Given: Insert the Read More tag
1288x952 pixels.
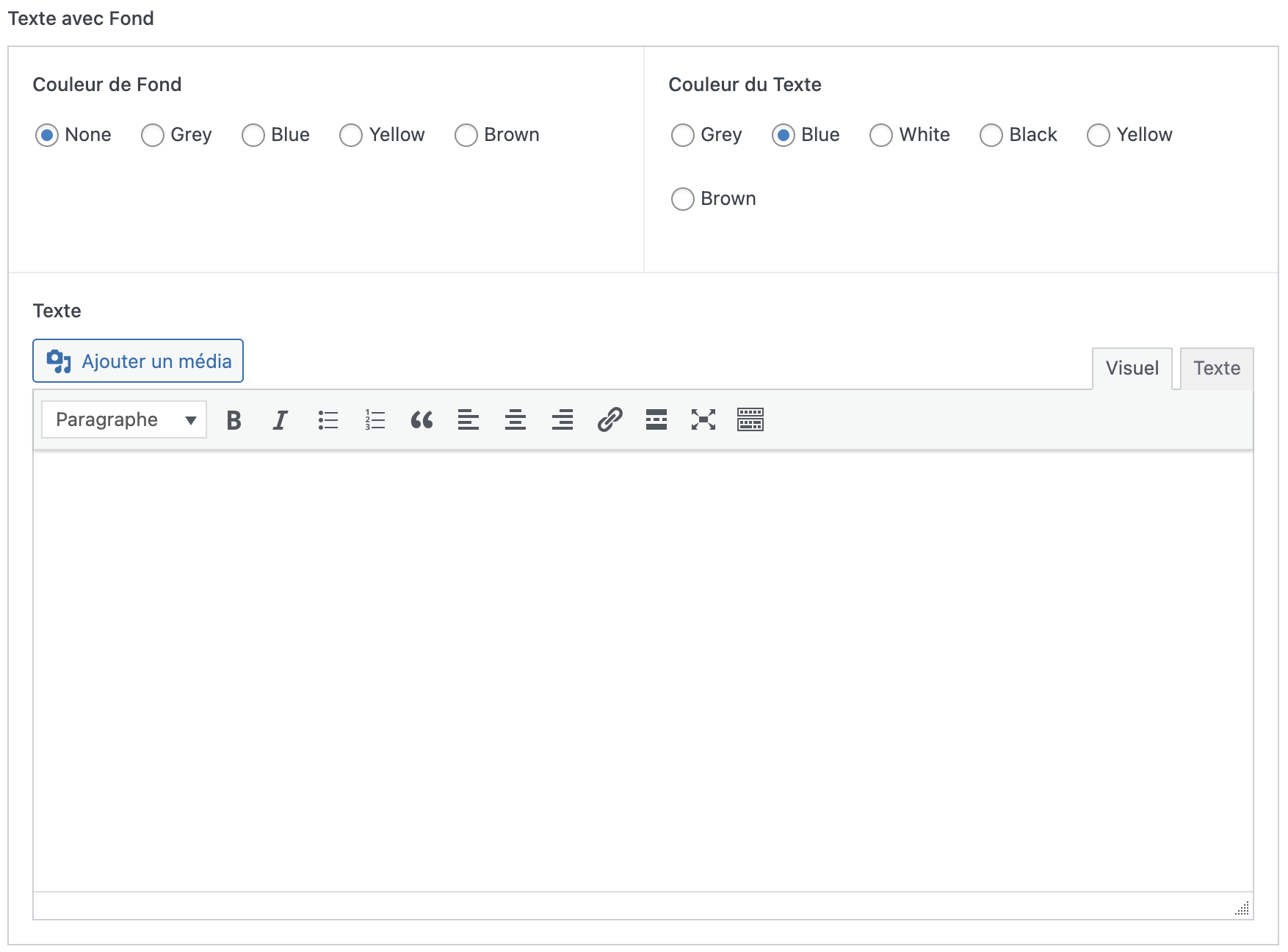Looking at the screenshot, I should [x=656, y=420].
